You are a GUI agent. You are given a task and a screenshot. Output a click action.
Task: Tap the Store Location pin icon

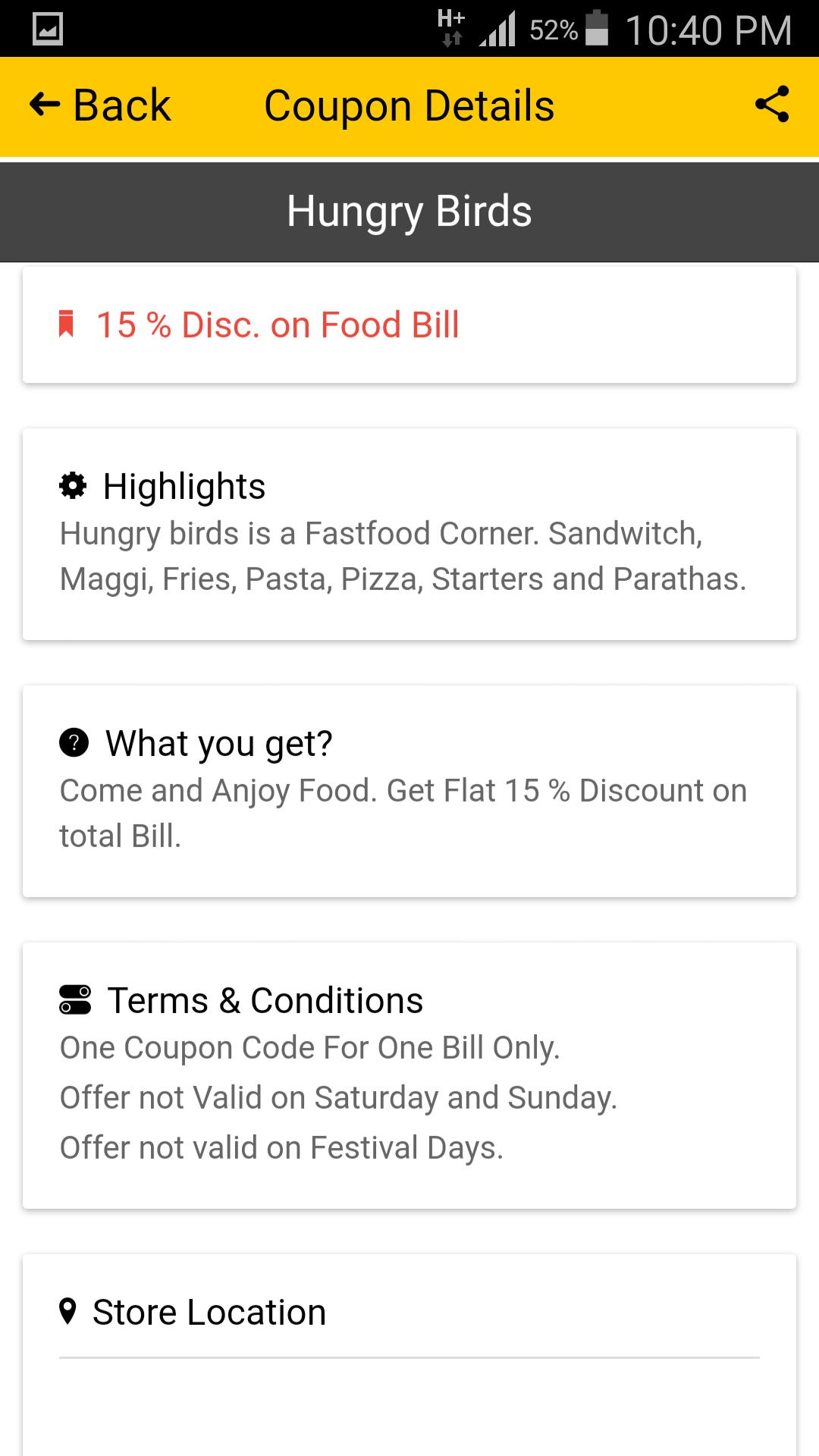(x=67, y=1311)
